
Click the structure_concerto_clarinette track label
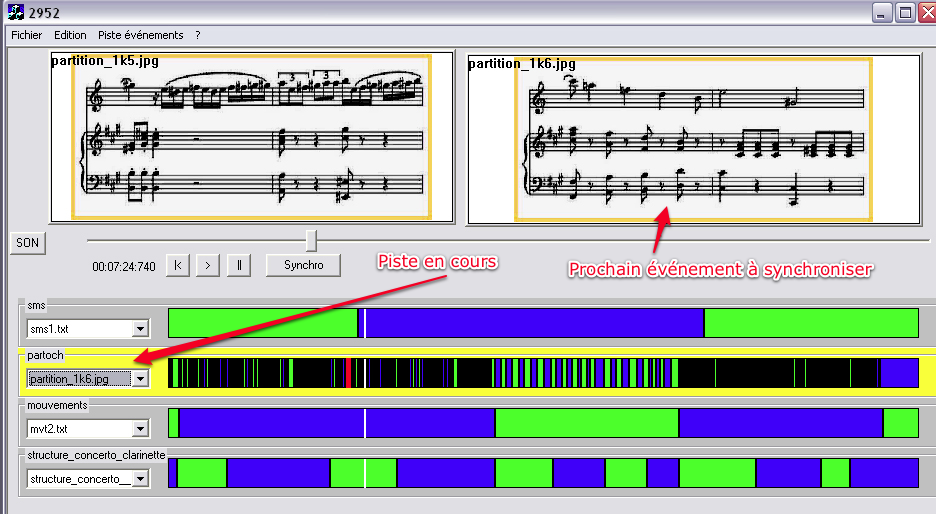click(96, 455)
